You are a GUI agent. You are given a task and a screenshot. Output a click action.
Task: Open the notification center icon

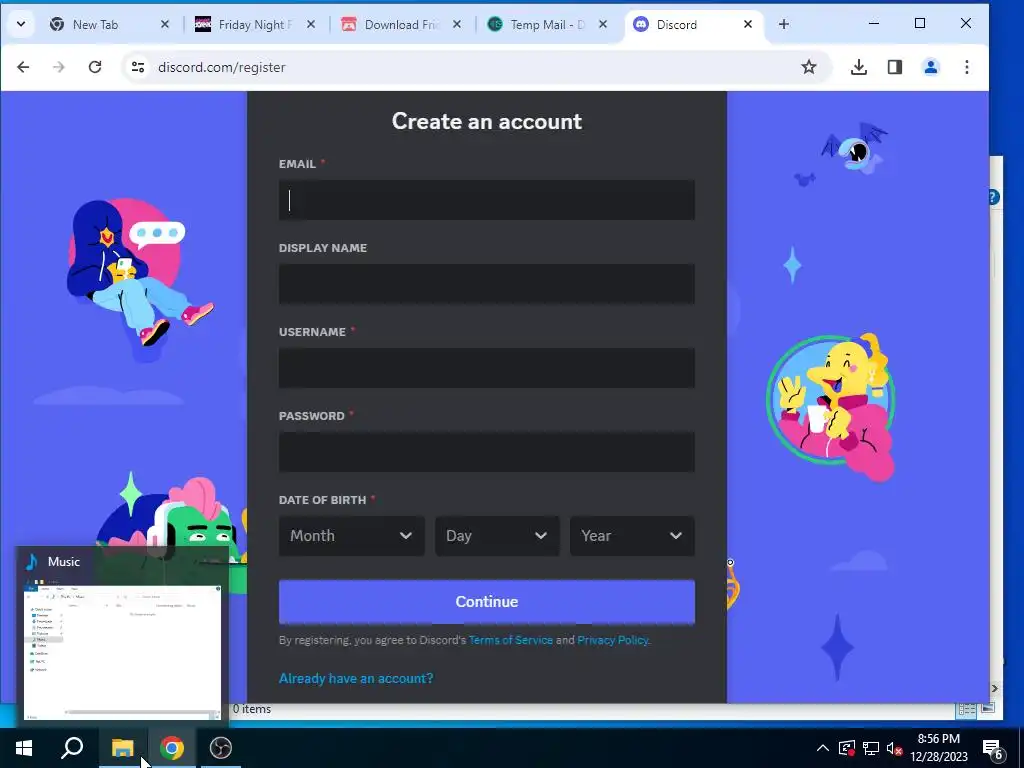[992, 748]
